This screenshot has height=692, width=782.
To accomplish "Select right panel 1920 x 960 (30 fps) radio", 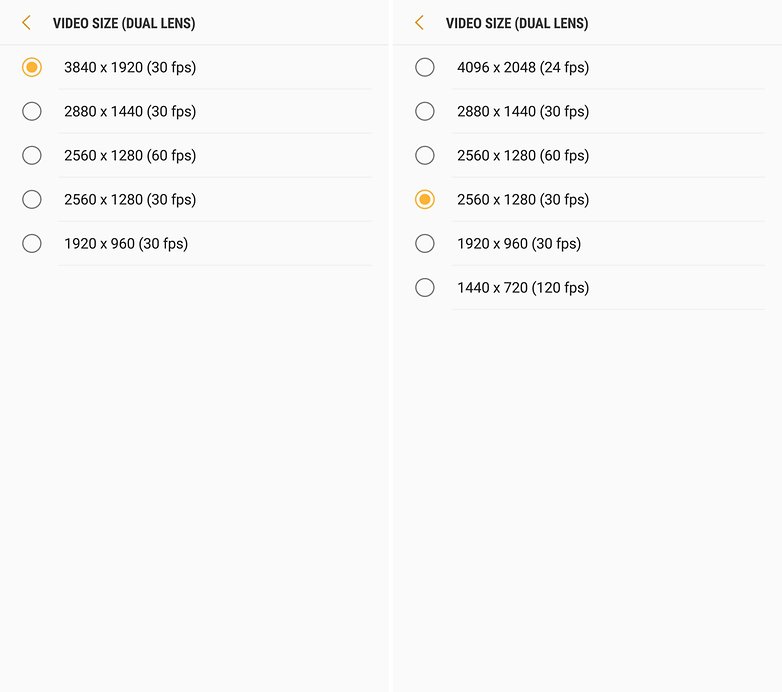I will (425, 244).
